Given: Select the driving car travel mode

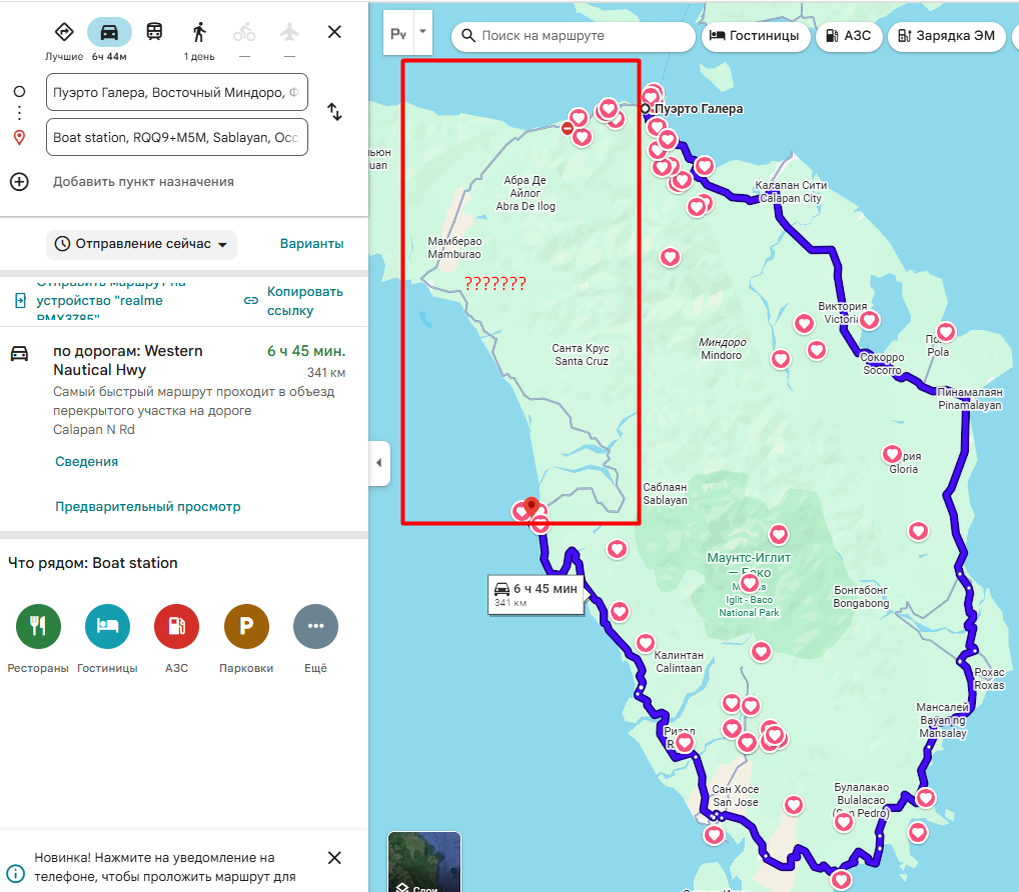Looking at the screenshot, I should 109,32.
